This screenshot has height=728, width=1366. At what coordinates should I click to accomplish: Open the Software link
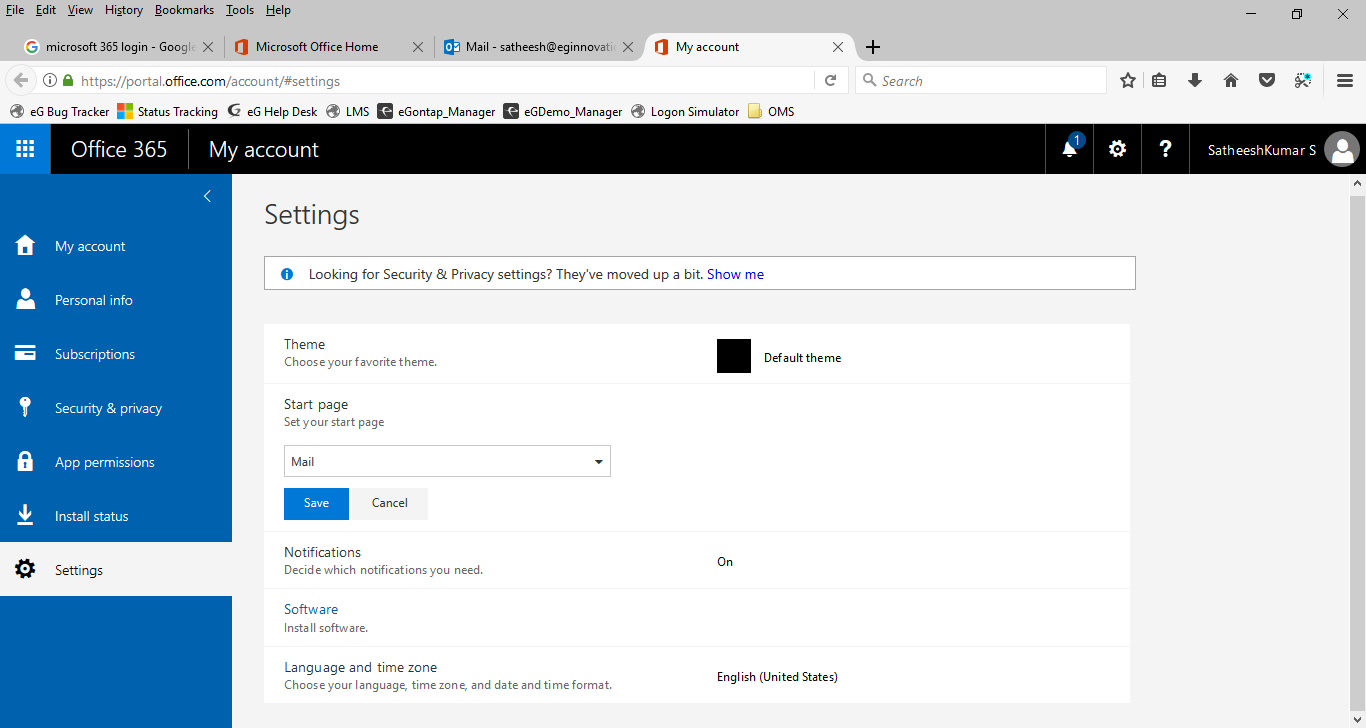[x=311, y=609]
